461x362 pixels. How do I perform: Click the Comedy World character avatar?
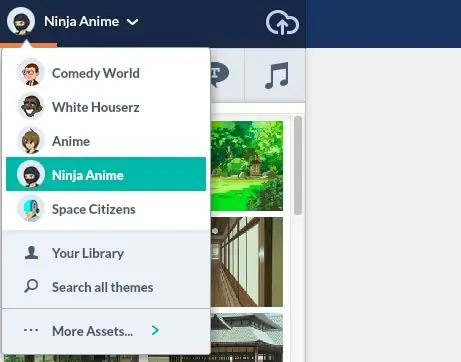coord(31,73)
